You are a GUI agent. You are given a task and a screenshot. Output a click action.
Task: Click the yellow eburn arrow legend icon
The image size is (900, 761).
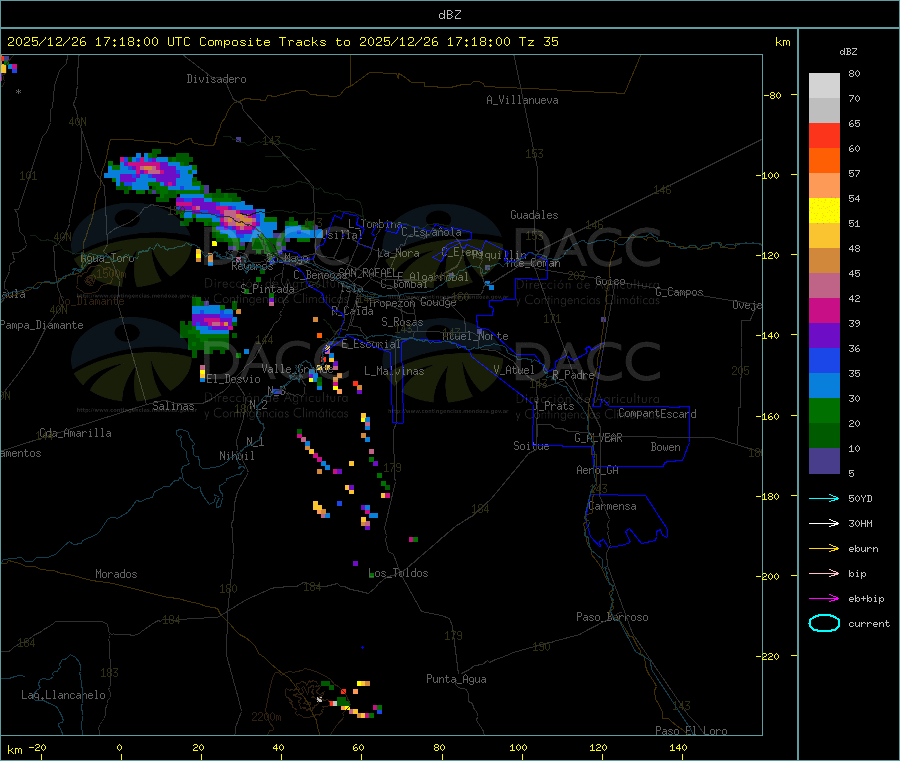[x=824, y=549]
